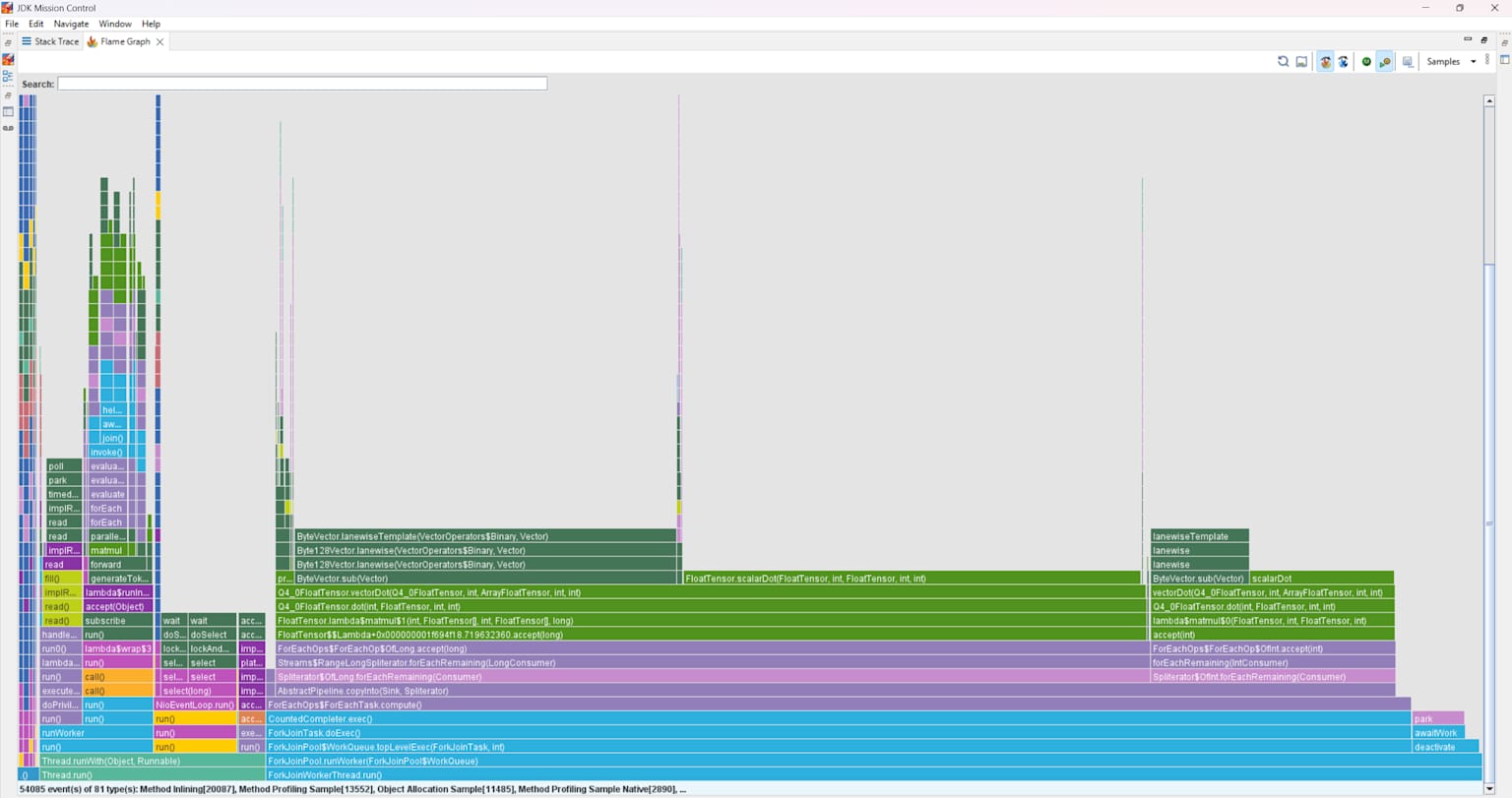This screenshot has width=1512, height=798.
Task: Select the Thread.run() frame
Action: (152, 774)
